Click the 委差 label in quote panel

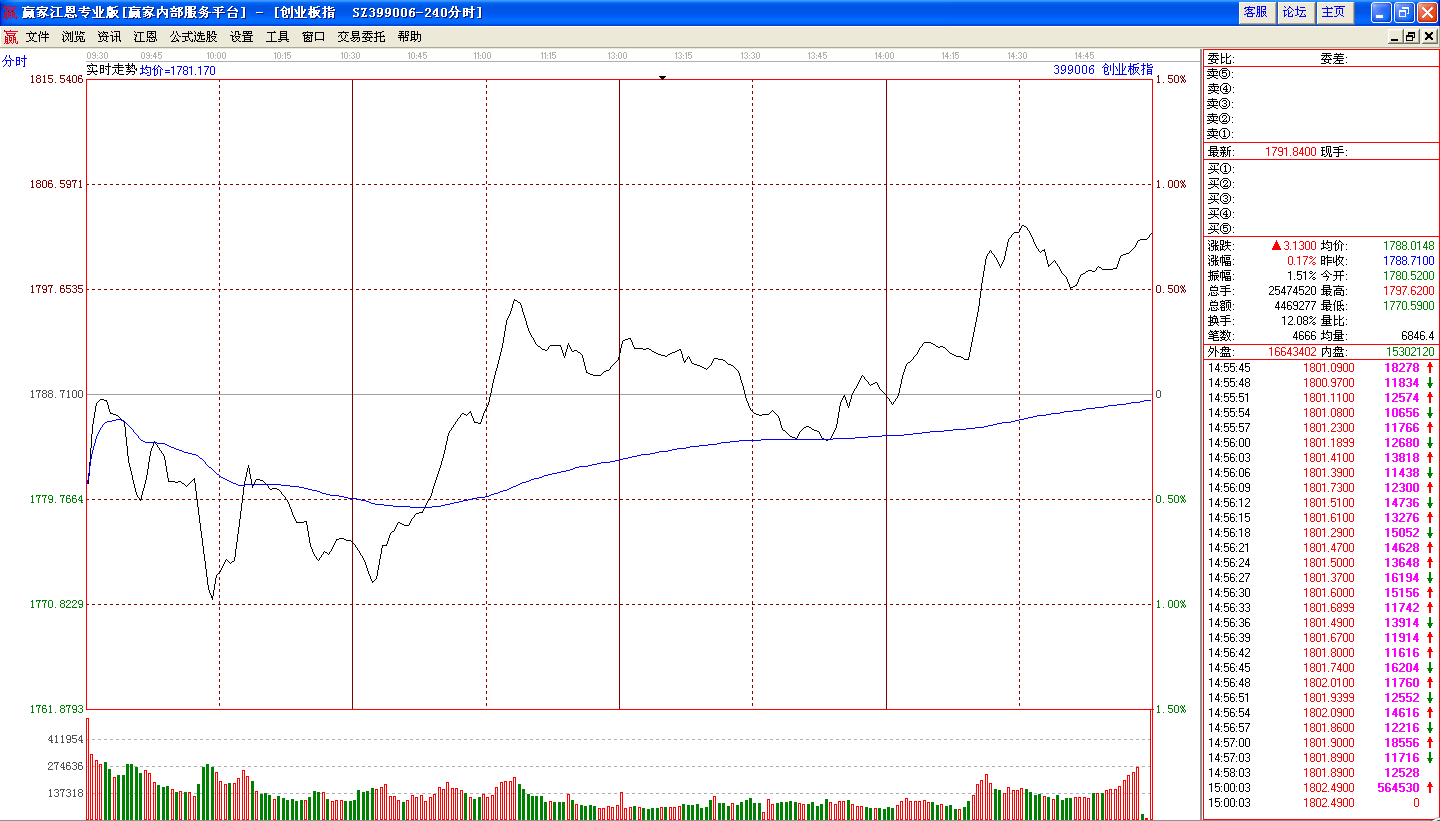coord(1334,58)
